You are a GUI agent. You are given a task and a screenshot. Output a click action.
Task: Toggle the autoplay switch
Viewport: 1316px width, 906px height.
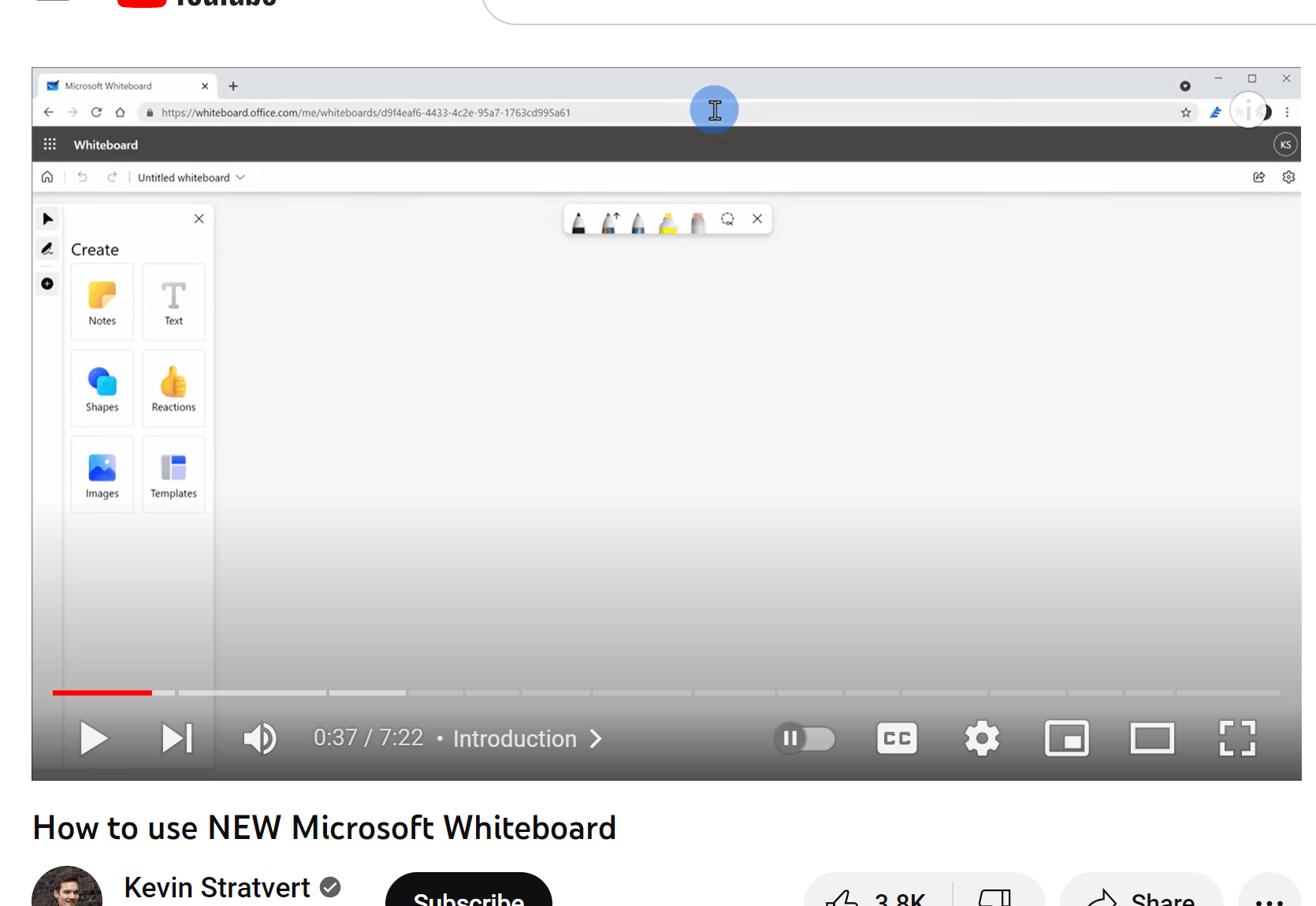click(x=805, y=738)
